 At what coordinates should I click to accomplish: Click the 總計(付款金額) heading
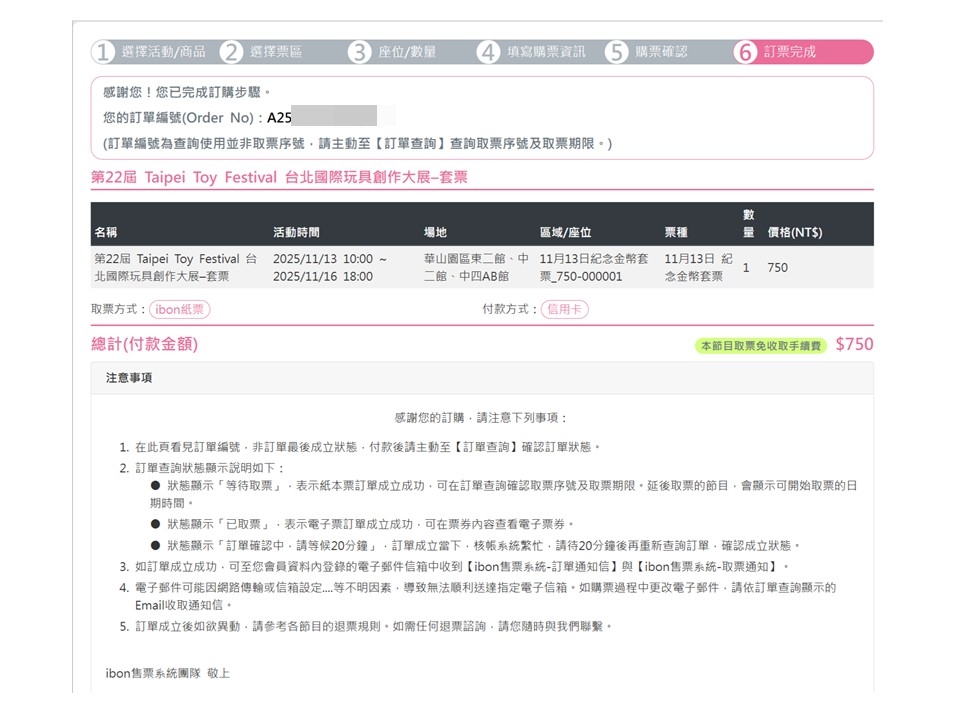pyautogui.click(x=144, y=344)
